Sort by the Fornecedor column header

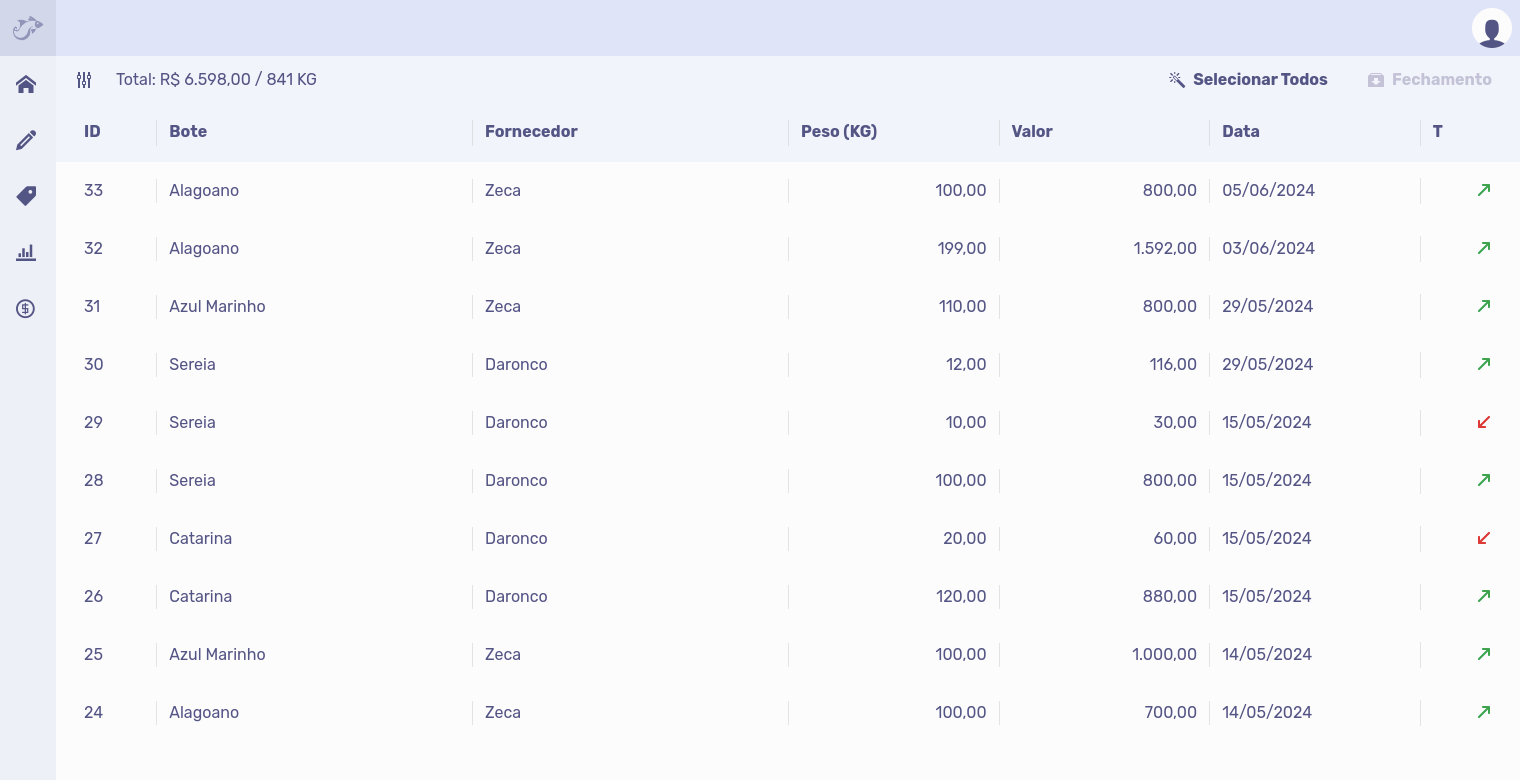click(x=531, y=131)
